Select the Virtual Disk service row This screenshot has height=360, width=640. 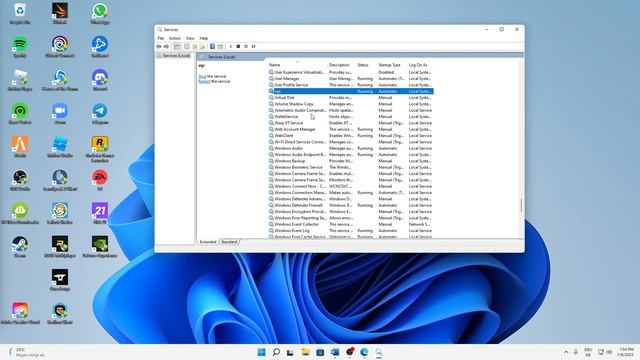(x=351, y=98)
